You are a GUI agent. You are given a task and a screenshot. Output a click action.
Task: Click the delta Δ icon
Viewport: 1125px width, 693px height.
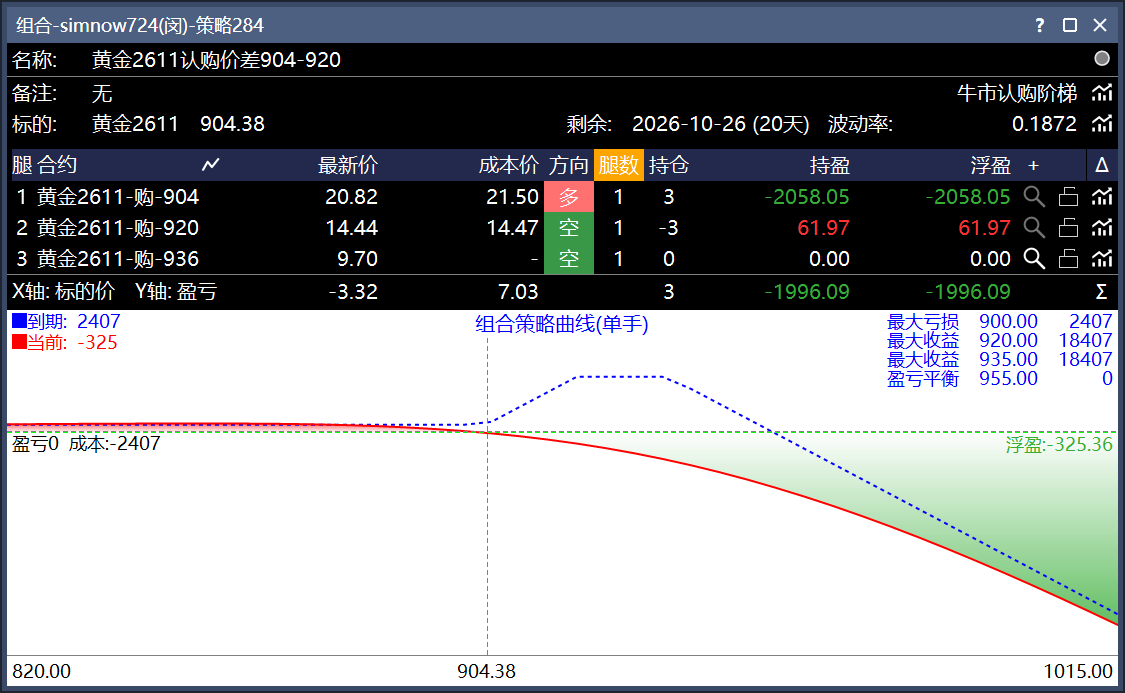[x=1102, y=166]
